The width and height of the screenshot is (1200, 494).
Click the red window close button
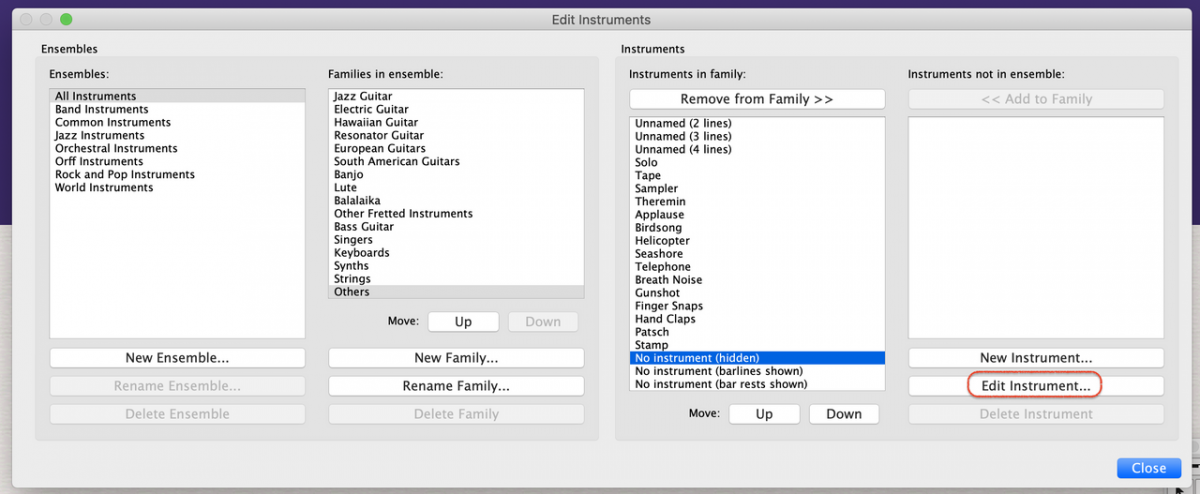27,20
